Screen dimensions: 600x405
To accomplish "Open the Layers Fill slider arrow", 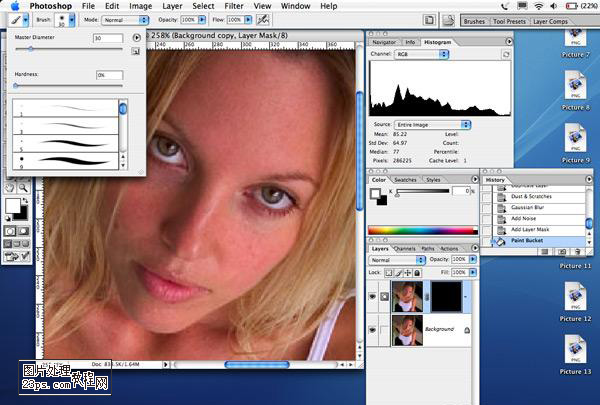I will click(473, 272).
